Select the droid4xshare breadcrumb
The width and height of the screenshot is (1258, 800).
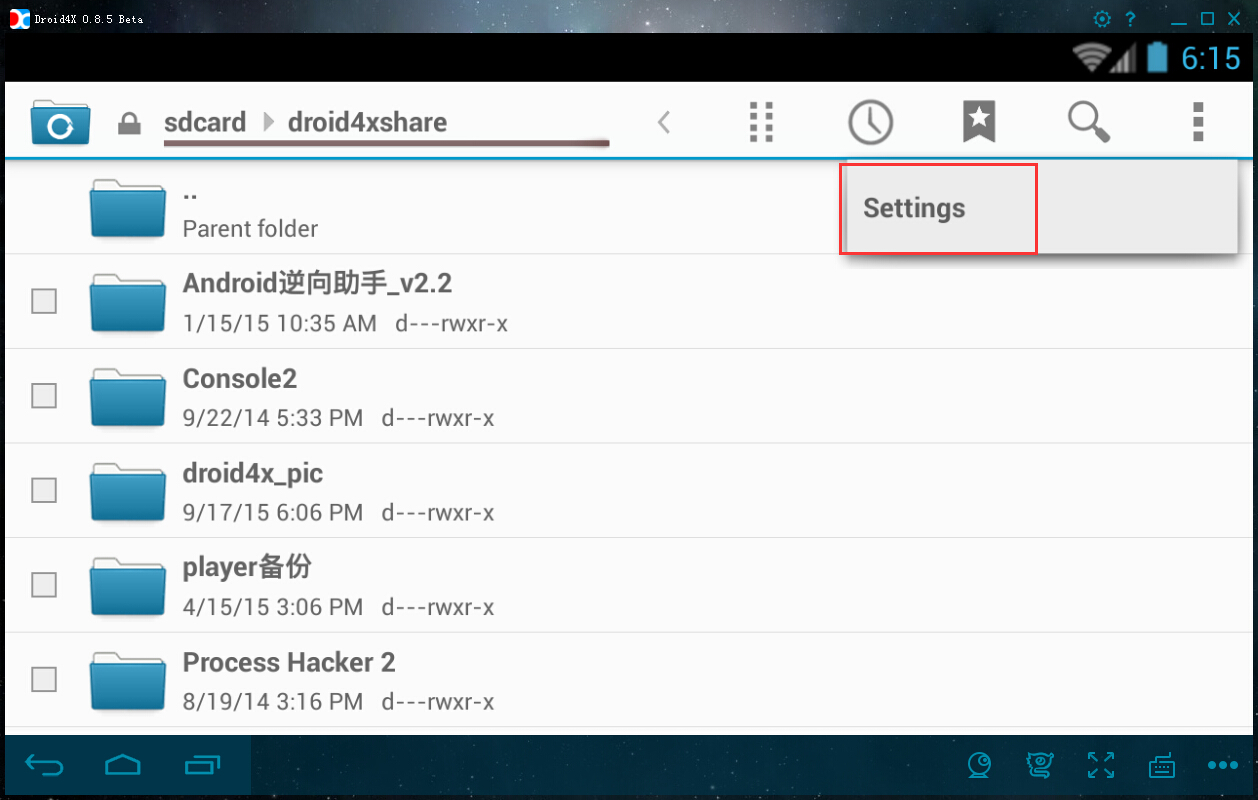click(367, 122)
